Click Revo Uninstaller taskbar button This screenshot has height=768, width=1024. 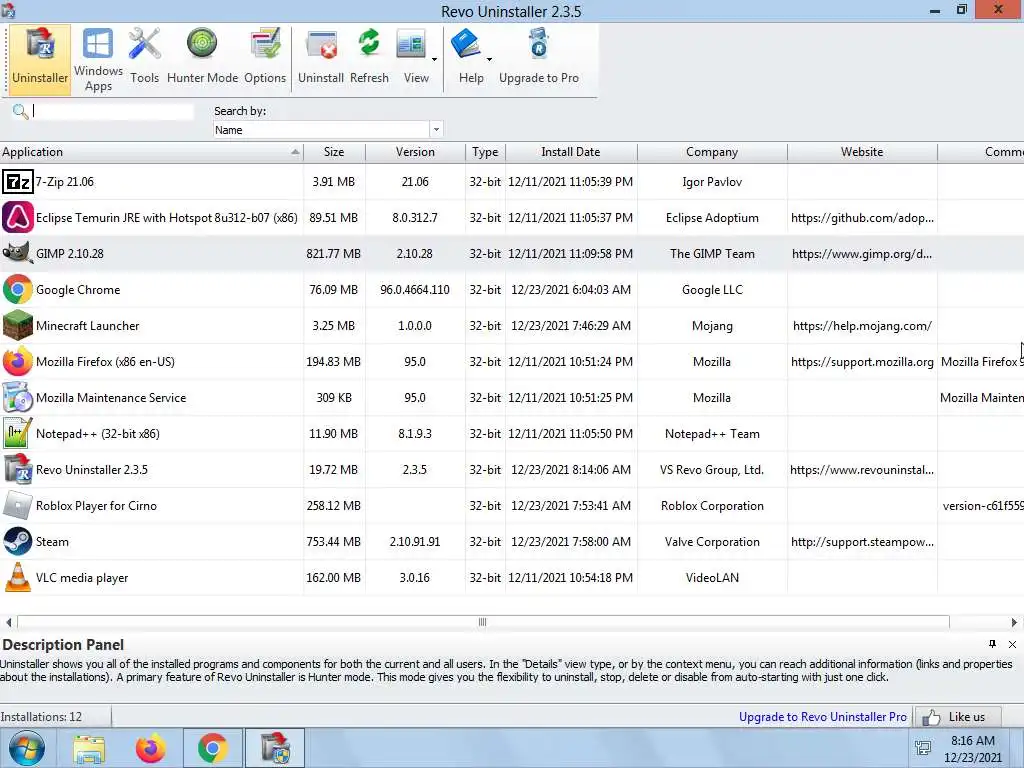(x=275, y=748)
